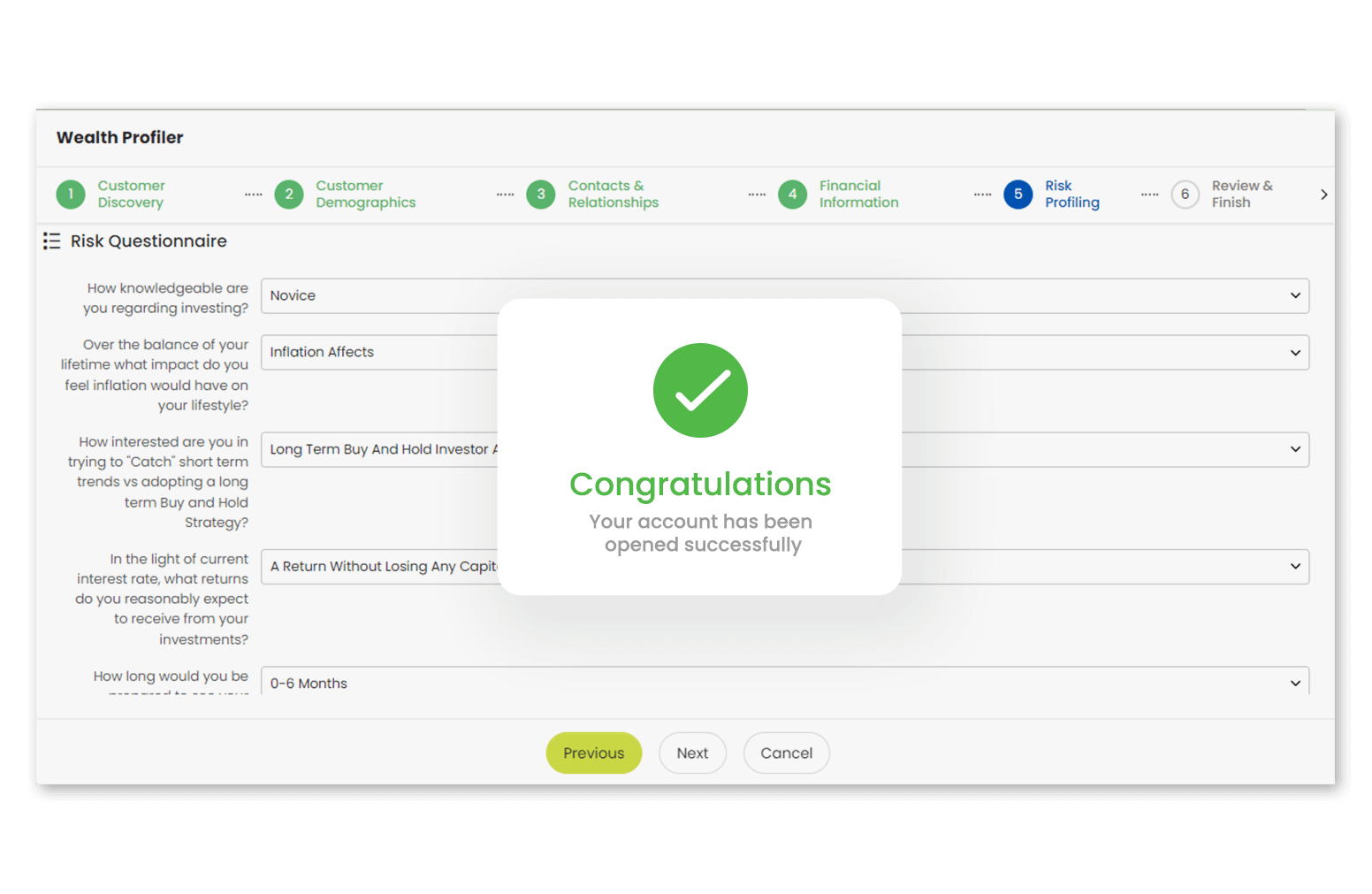Screen dimensions: 1372x894
Task: Click the inflation impact on lifestyle question label
Action: pos(155,375)
